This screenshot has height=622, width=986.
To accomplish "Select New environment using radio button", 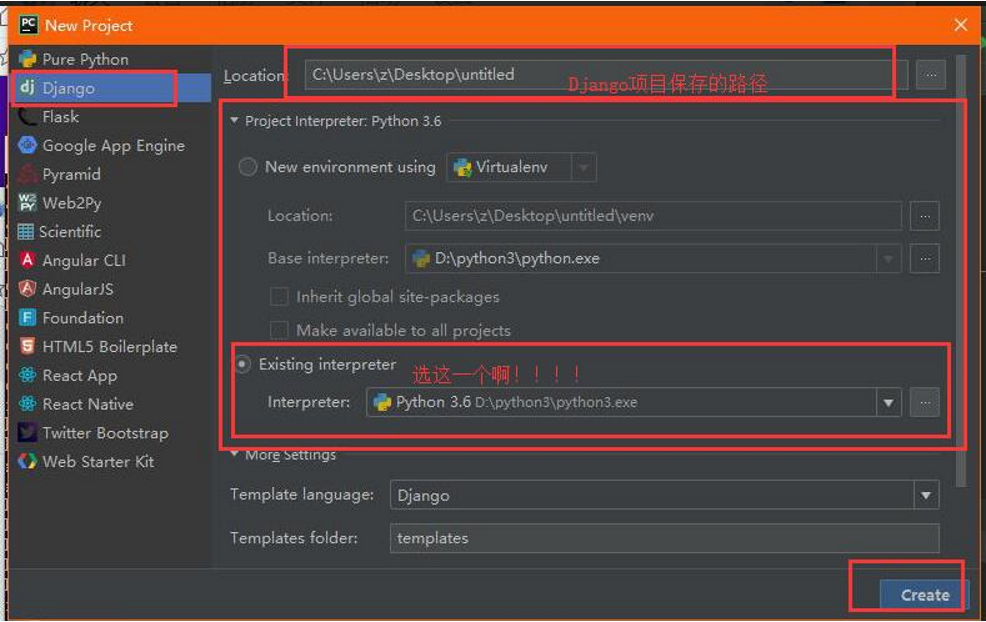I will [248, 167].
